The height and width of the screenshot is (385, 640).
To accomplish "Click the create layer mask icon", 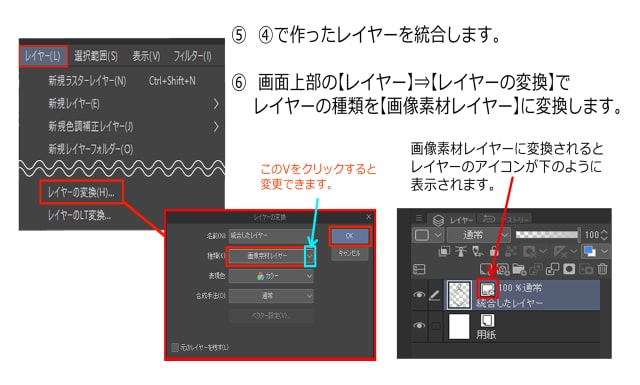I will pos(569,269).
